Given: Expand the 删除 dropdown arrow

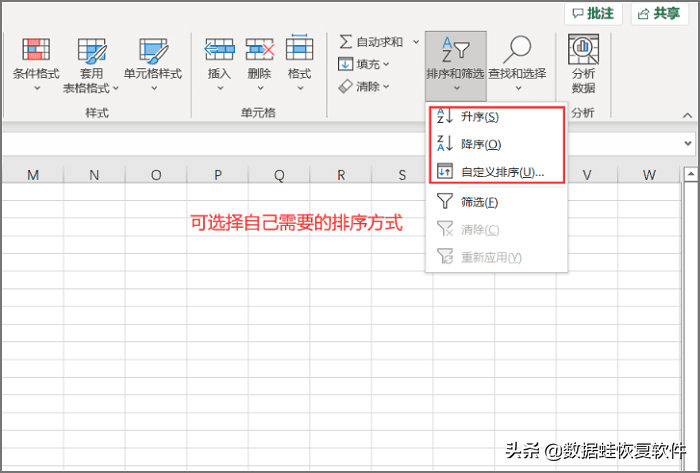Looking at the screenshot, I should tap(260, 88).
